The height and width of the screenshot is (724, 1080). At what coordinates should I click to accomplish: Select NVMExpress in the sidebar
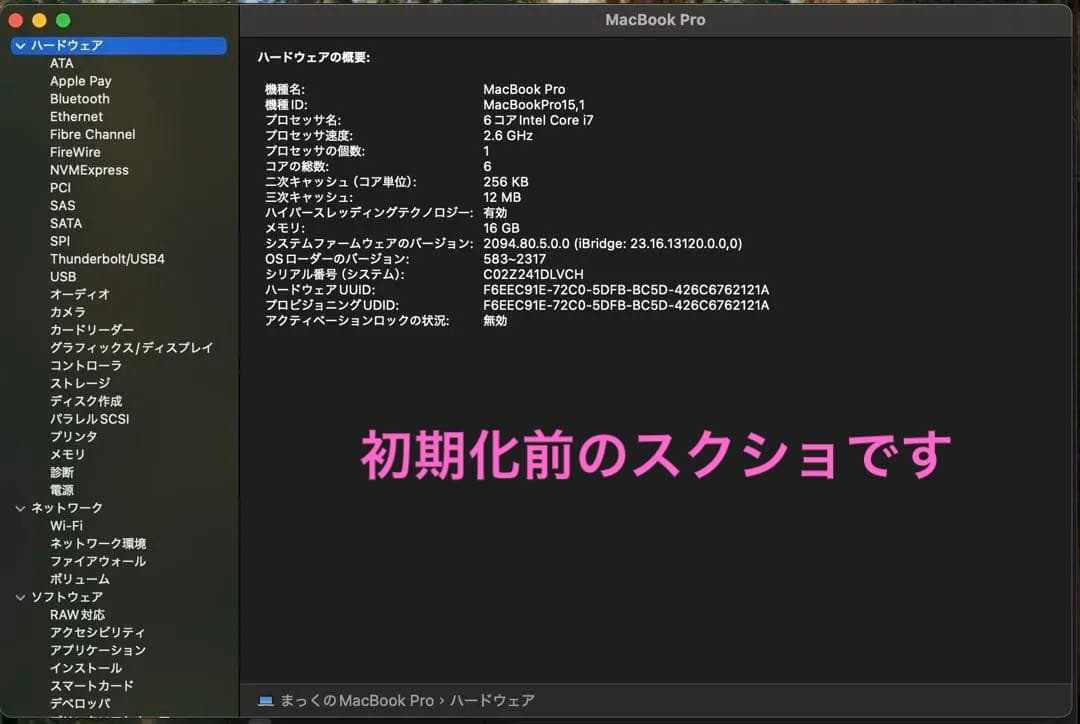[89, 170]
